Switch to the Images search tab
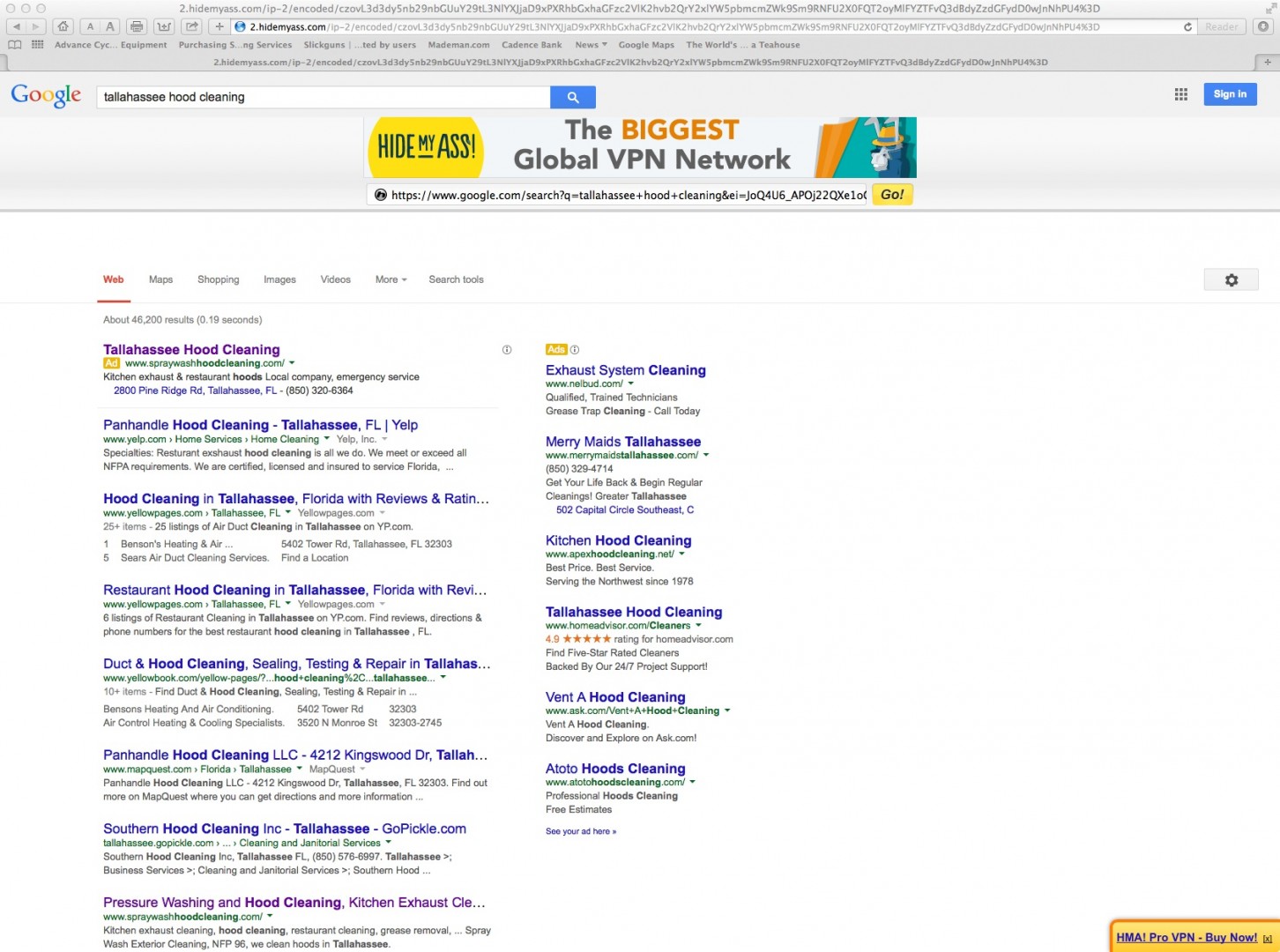1280x952 pixels. (279, 279)
